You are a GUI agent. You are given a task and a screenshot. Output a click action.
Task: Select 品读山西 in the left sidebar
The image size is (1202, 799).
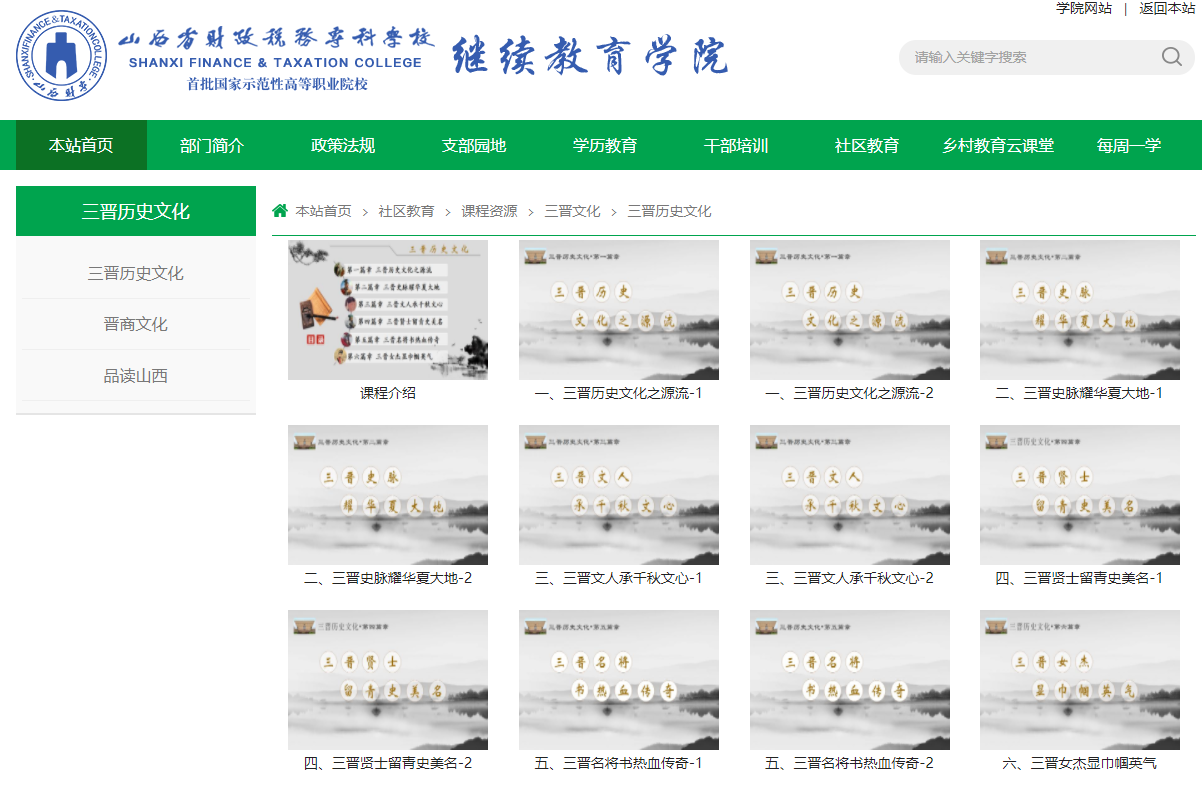[x=135, y=376]
